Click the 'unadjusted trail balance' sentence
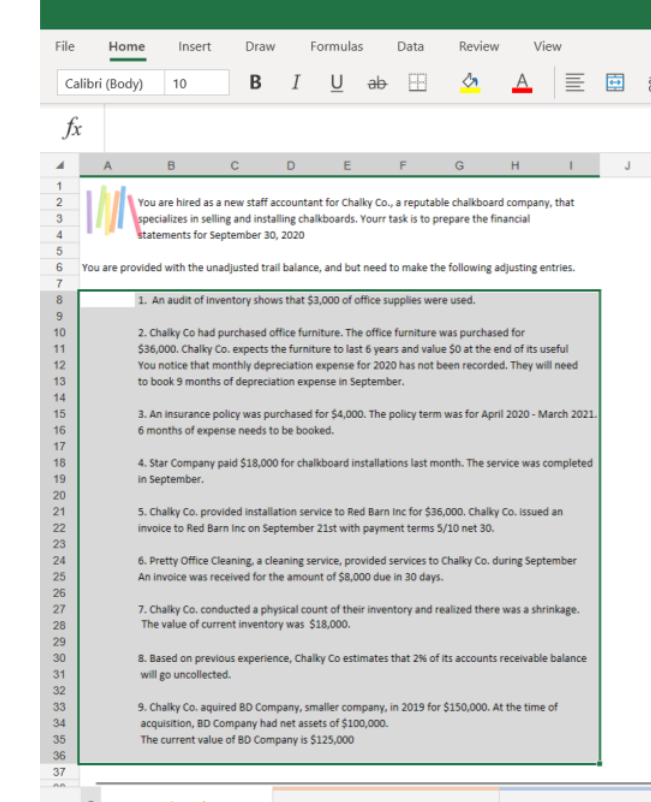Viewport: 651px width, 802px height. pyautogui.click(x=328, y=268)
